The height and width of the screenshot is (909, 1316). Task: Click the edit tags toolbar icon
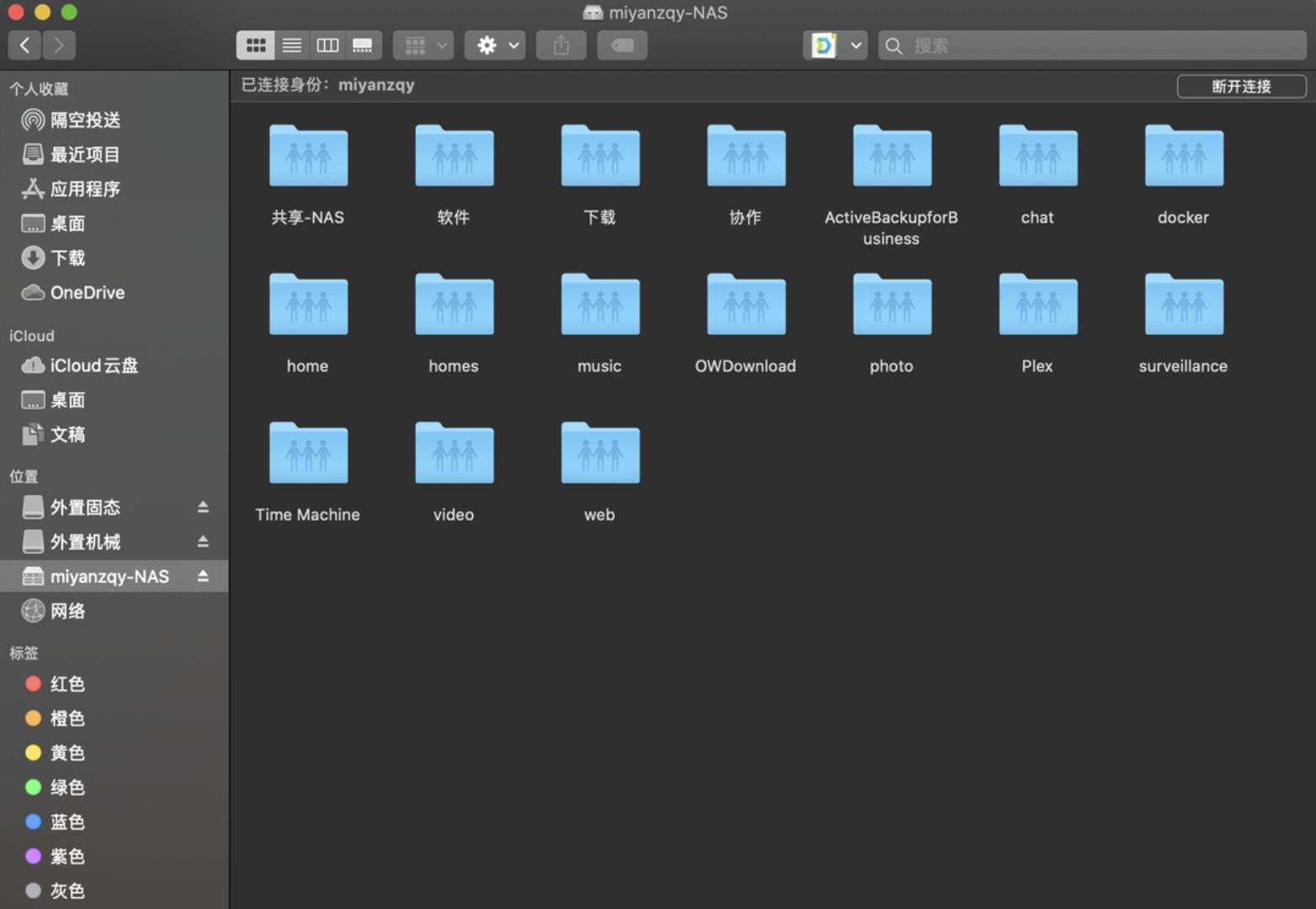pos(622,45)
